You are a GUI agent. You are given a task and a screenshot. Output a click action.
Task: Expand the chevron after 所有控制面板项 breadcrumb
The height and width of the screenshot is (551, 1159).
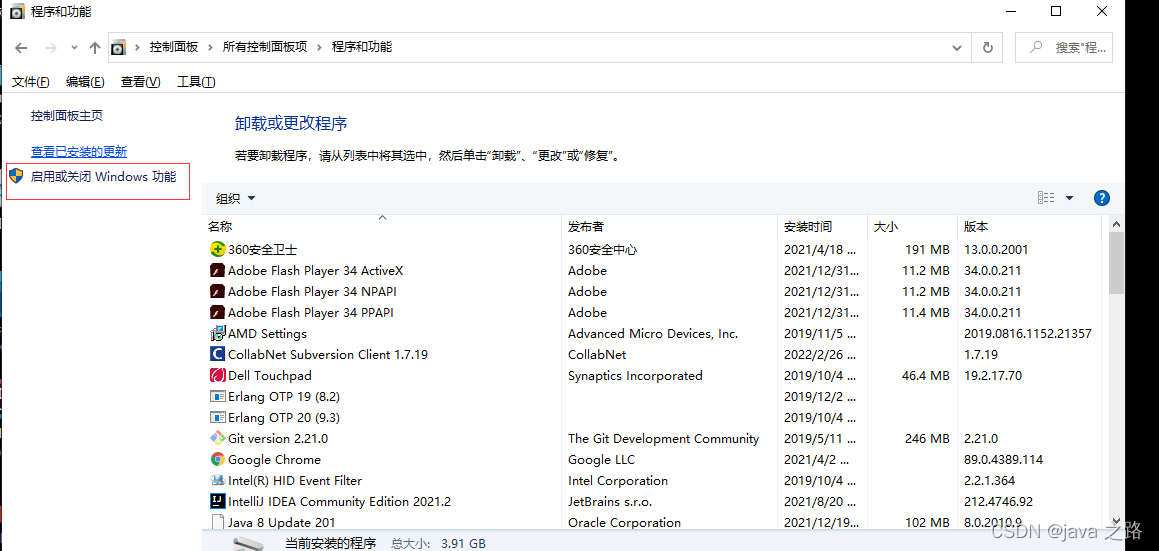pyautogui.click(x=319, y=47)
